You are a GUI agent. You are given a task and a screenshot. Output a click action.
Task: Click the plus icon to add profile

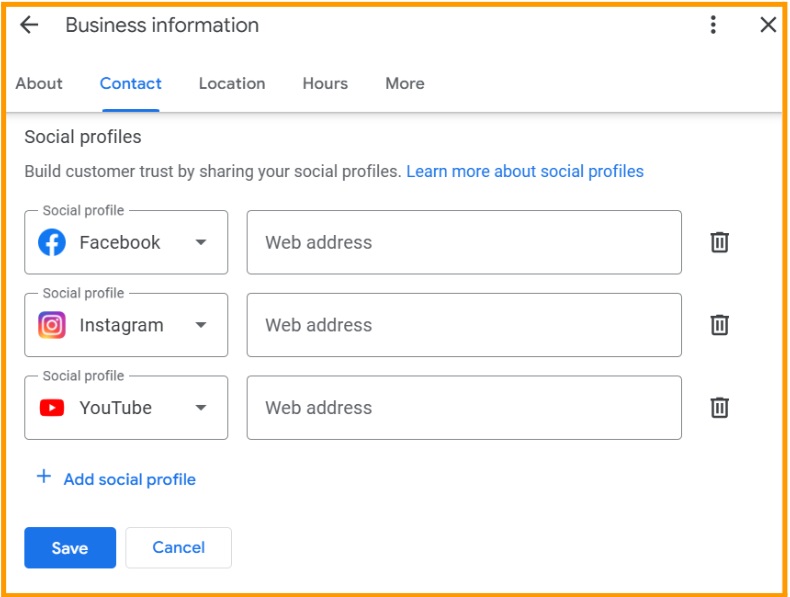pyautogui.click(x=43, y=477)
